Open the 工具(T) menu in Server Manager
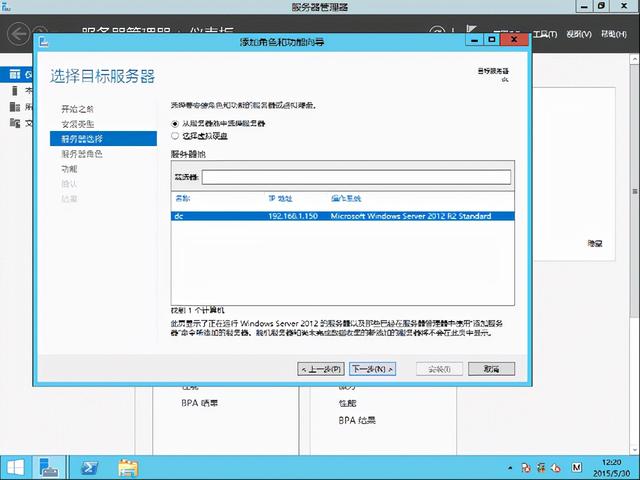The height and width of the screenshot is (480, 640). click(545, 34)
